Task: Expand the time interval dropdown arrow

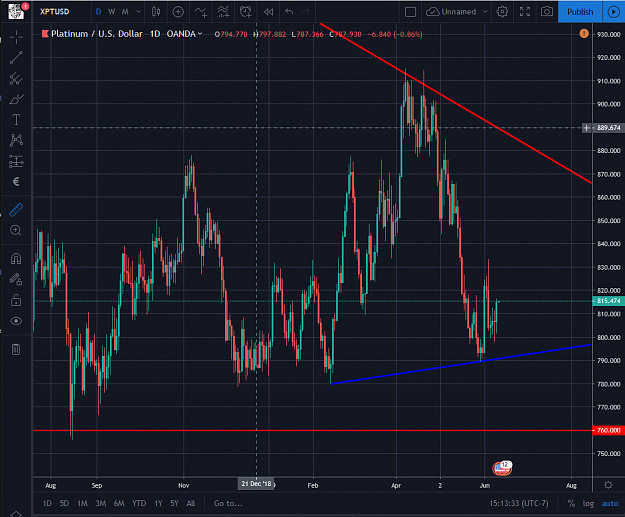Action: tap(138, 12)
